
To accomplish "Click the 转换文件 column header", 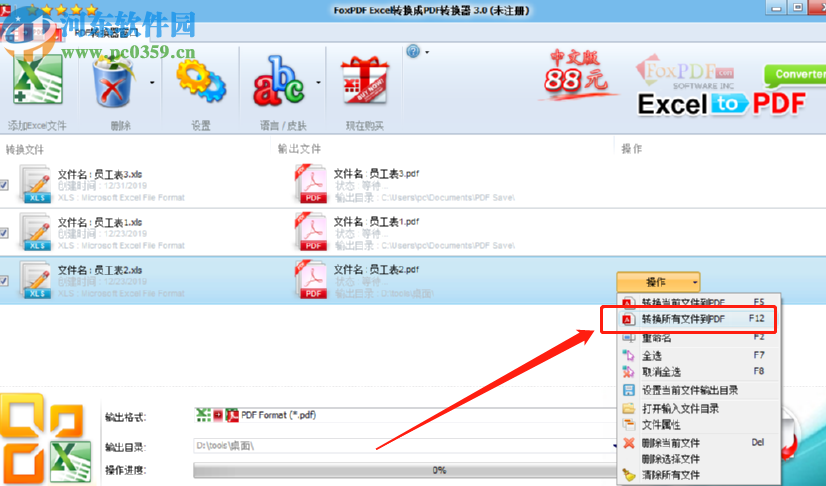I will tap(25, 150).
